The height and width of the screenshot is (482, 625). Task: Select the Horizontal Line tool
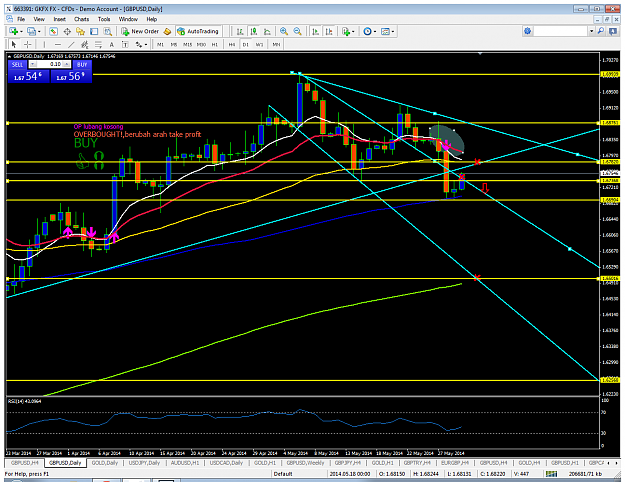58,44
